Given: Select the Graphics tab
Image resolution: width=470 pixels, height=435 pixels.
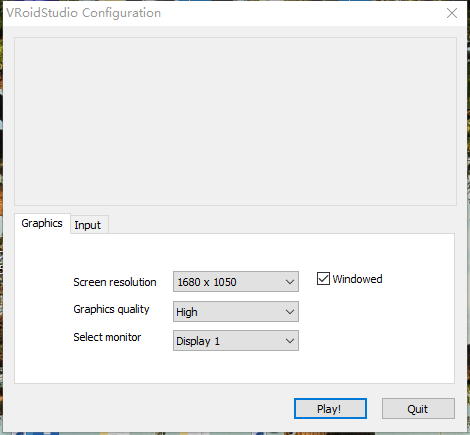Looking at the screenshot, I should (42, 223).
